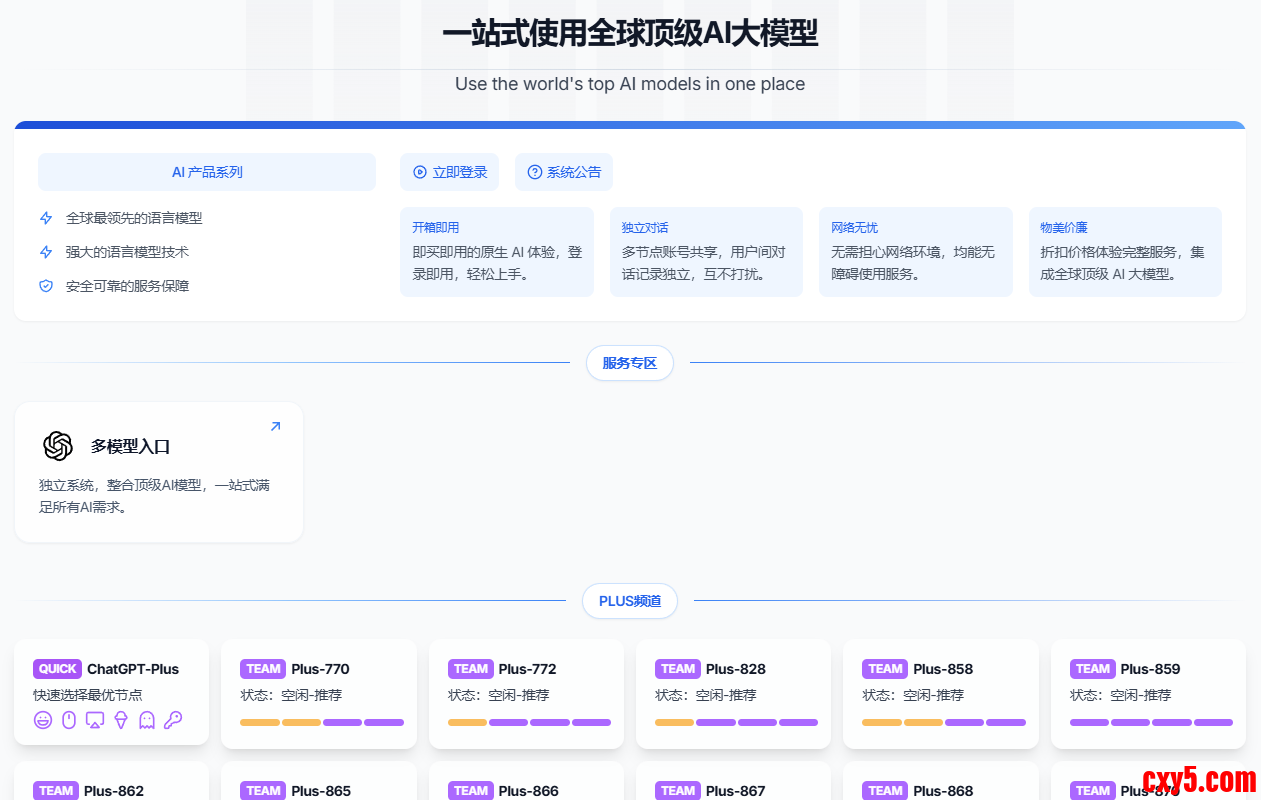This screenshot has width=1261, height=800.
Task: Open the 系统公告 announcements button
Action: click(x=564, y=172)
